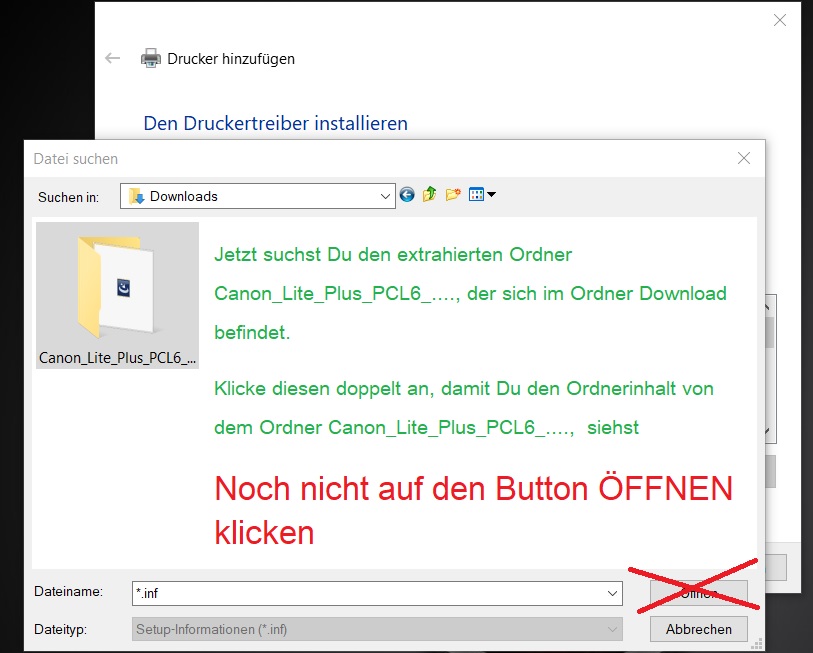Select the Canon_Lite_Plus_PCL6_ folder
Screen dimensions: 813x653
click(x=117, y=295)
